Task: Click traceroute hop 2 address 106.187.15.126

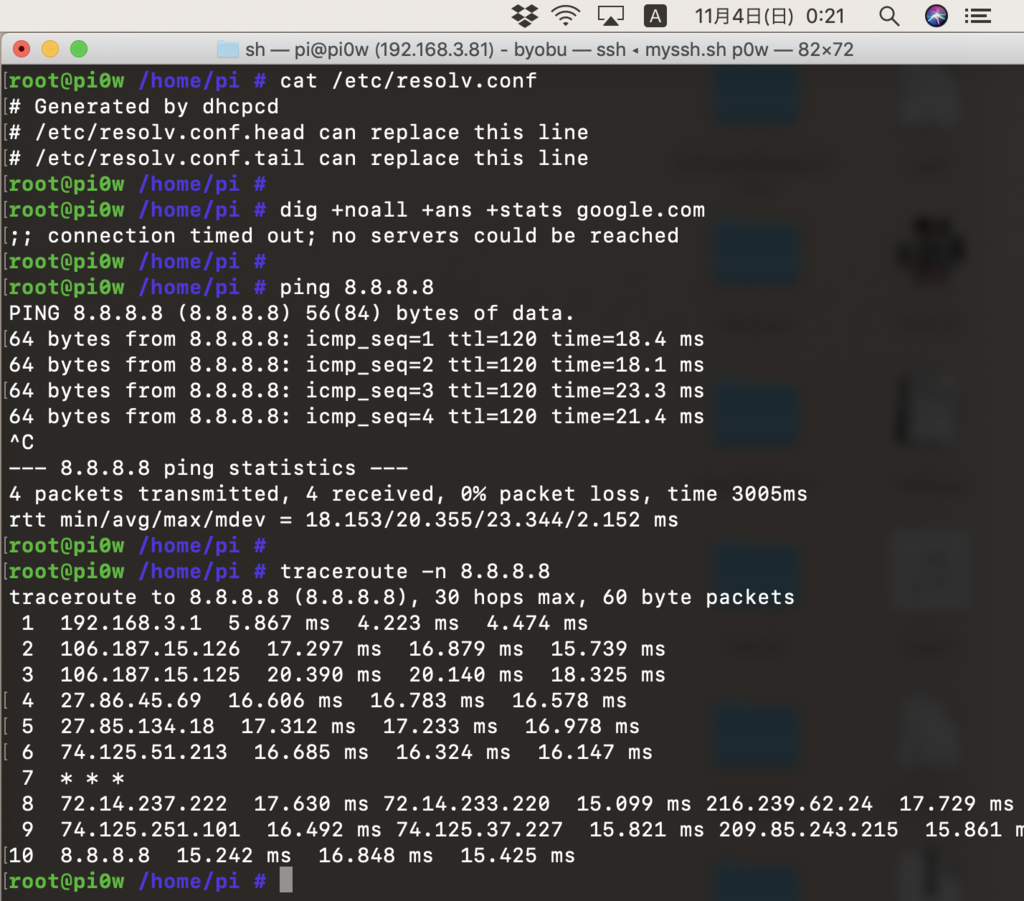Action: (x=150, y=649)
